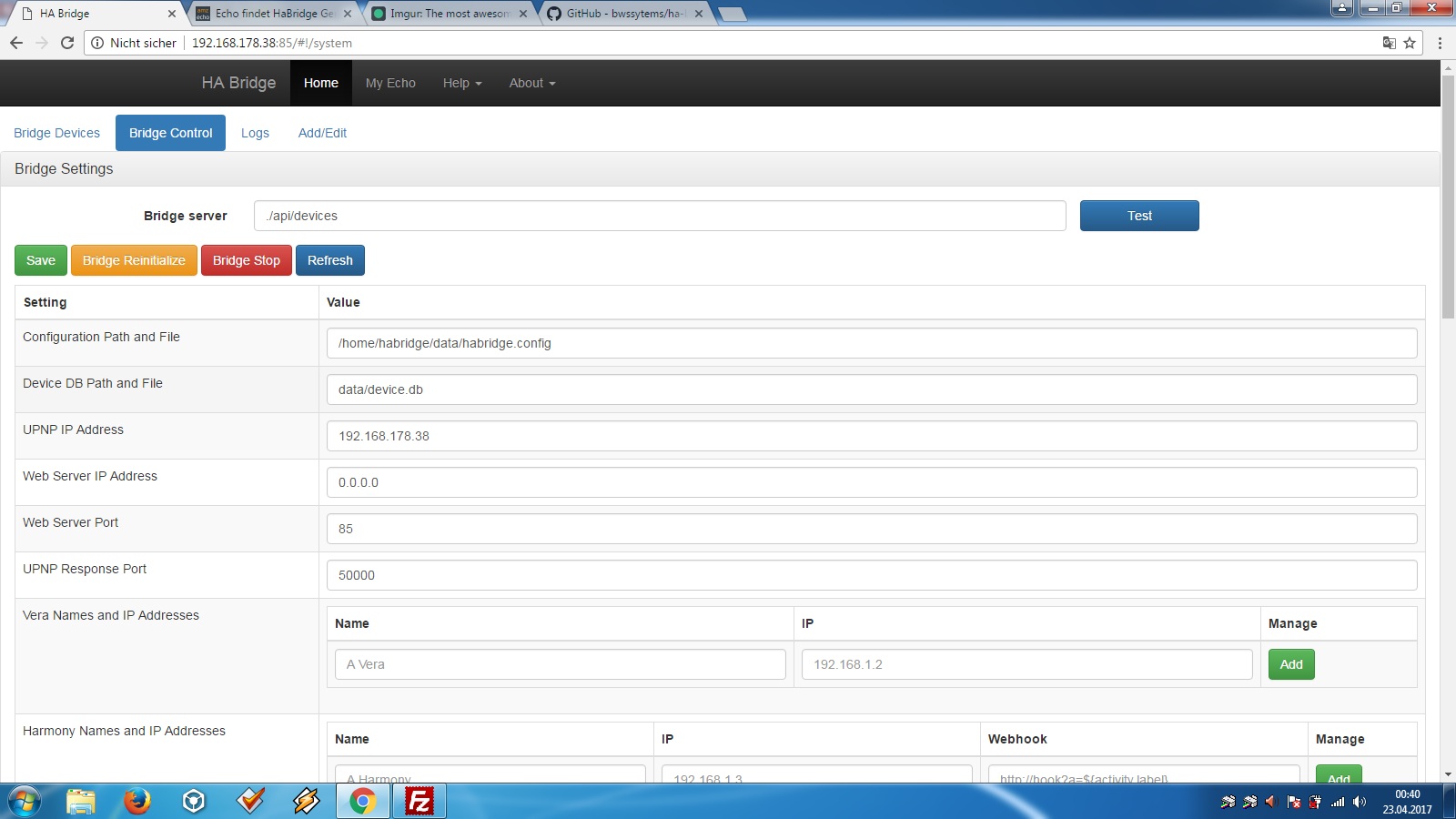Click the browser forward arrow
This screenshot has height=819, width=1456.
coord(42,43)
